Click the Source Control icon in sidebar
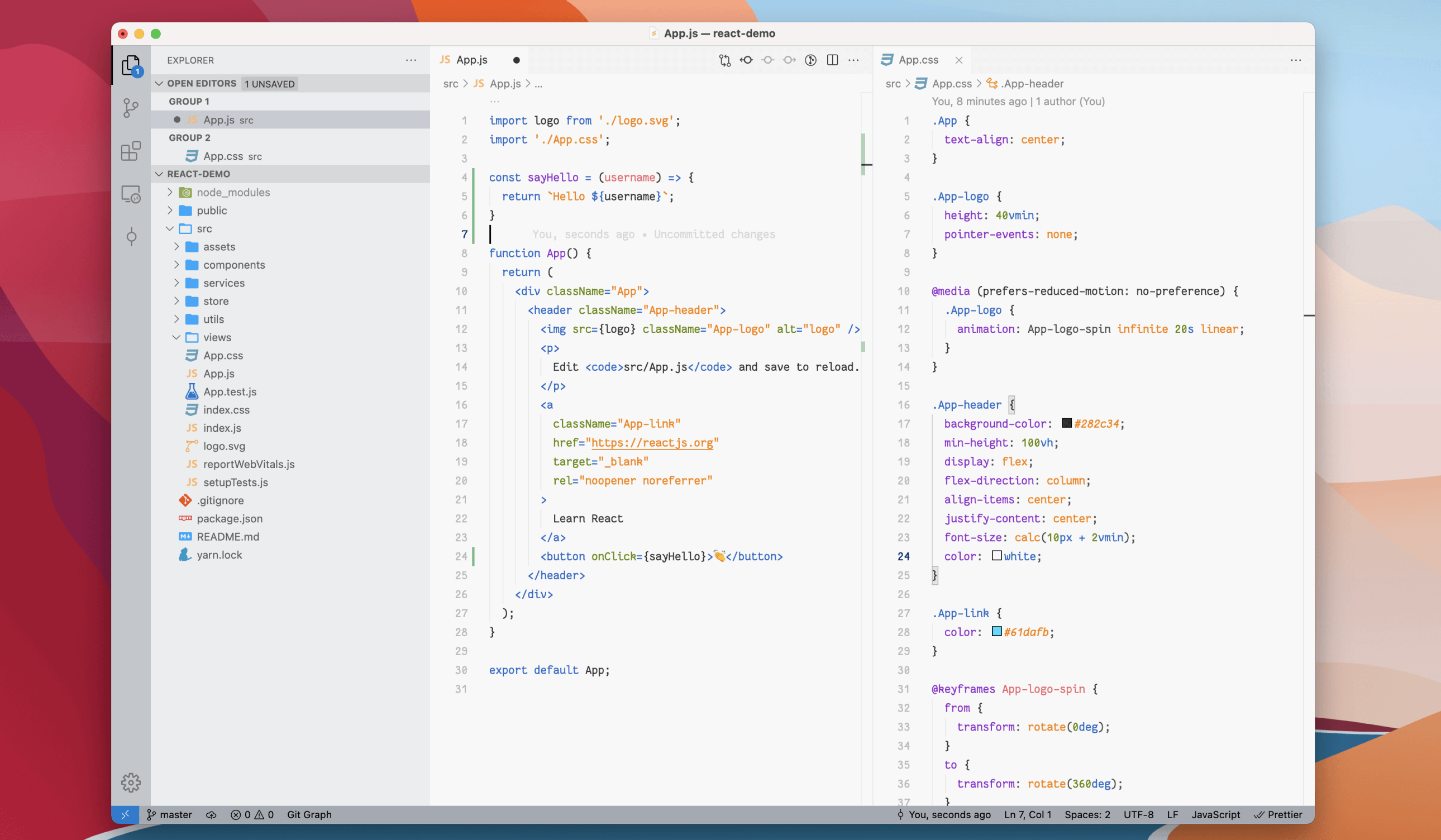Viewport: 1441px width, 840px height. click(x=131, y=110)
